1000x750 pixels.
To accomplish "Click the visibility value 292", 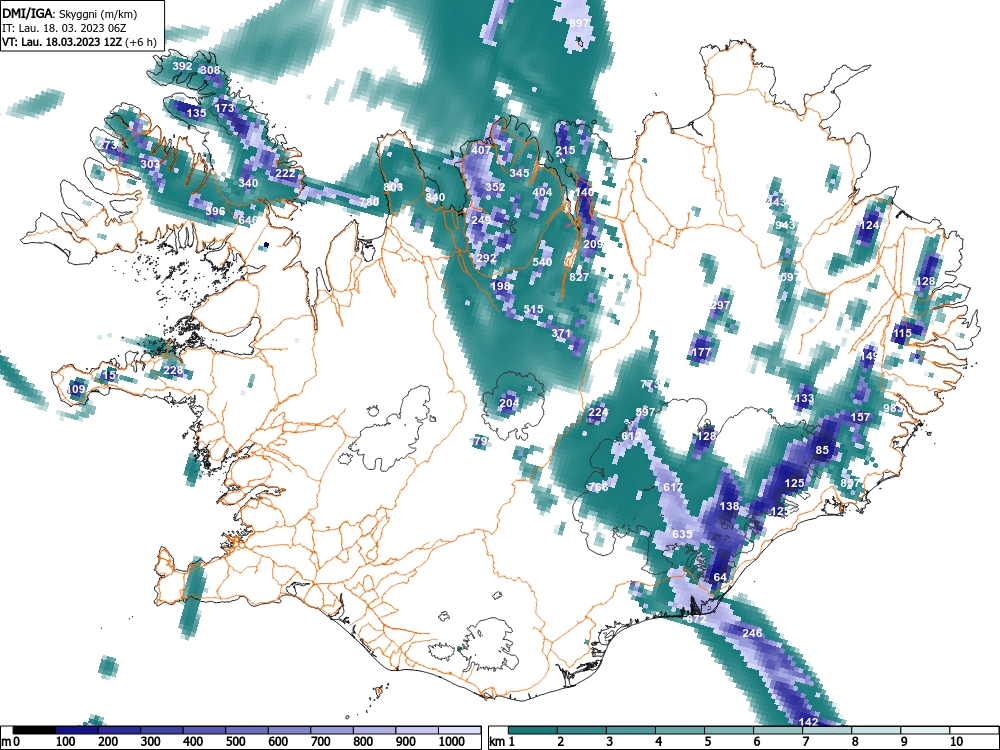I will 486,258.
